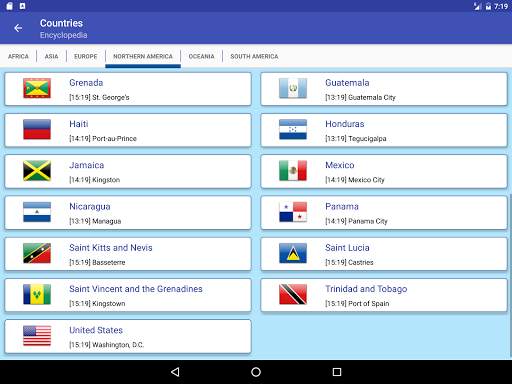Tap the Android recent apps square
The width and height of the screenshot is (512, 384).
click(x=337, y=372)
